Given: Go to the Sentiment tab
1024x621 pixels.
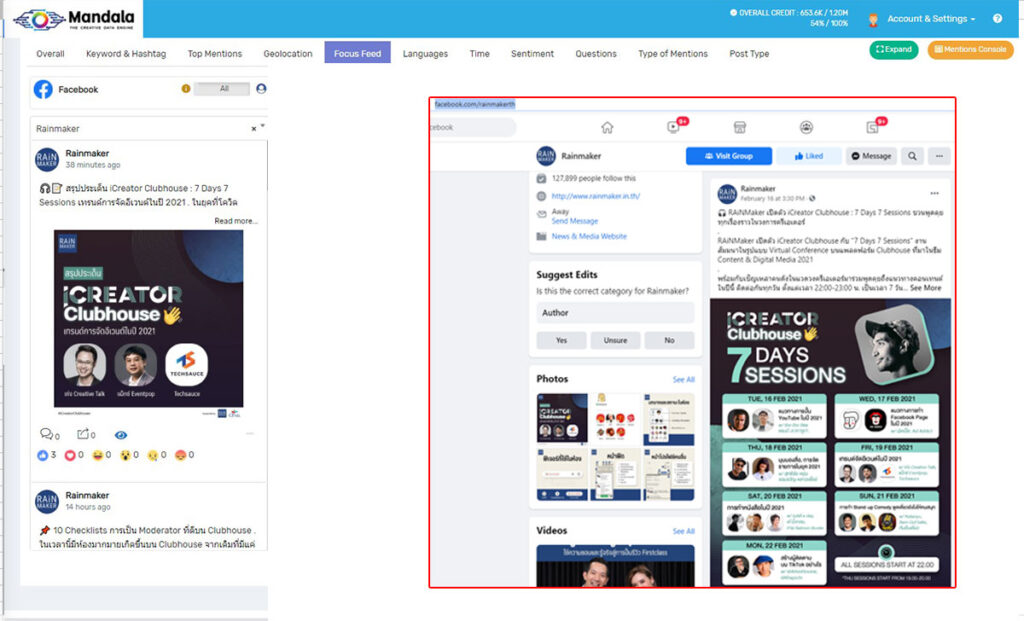Looking at the screenshot, I should [532, 54].
